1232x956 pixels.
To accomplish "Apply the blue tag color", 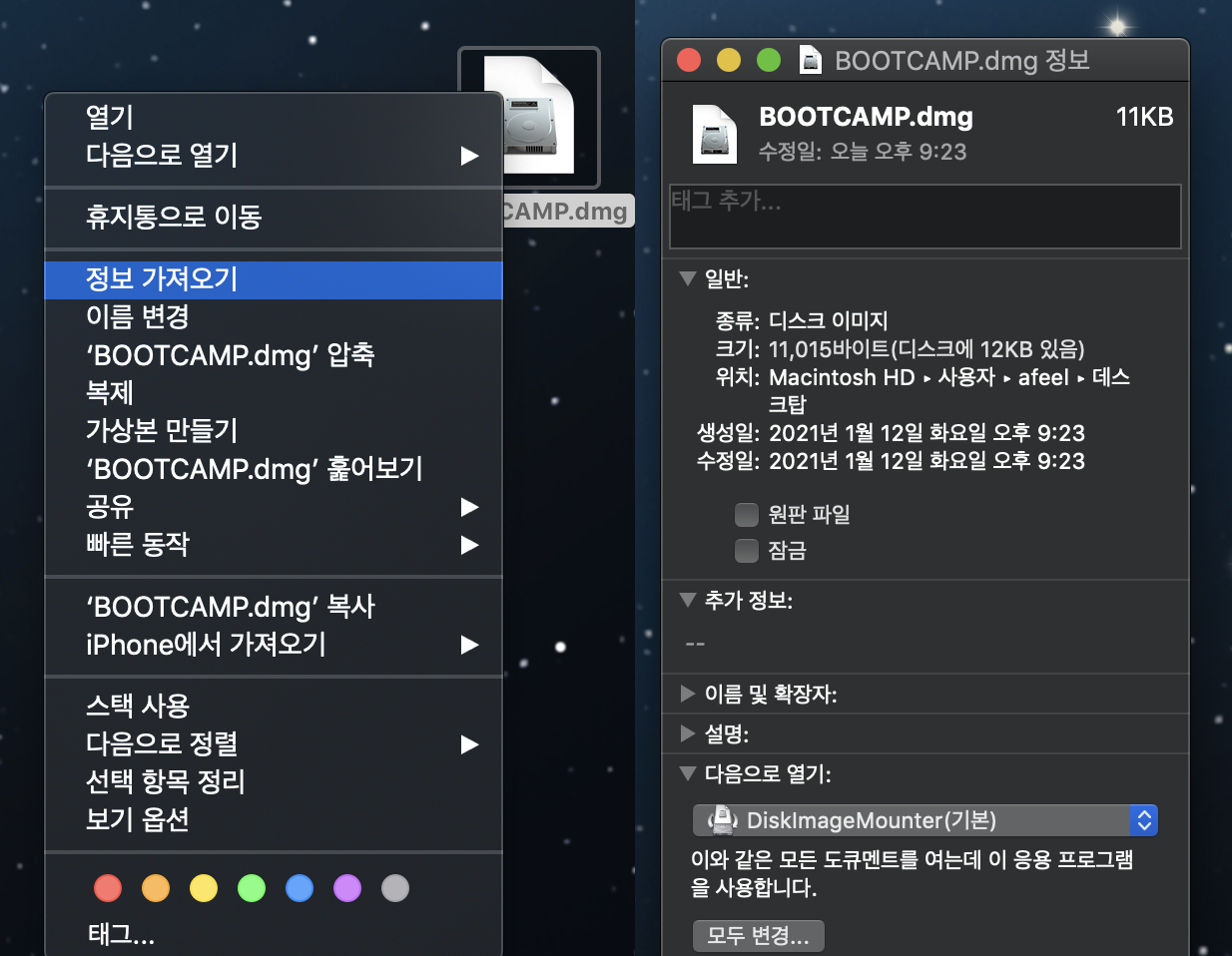I will tap(300, 888).
